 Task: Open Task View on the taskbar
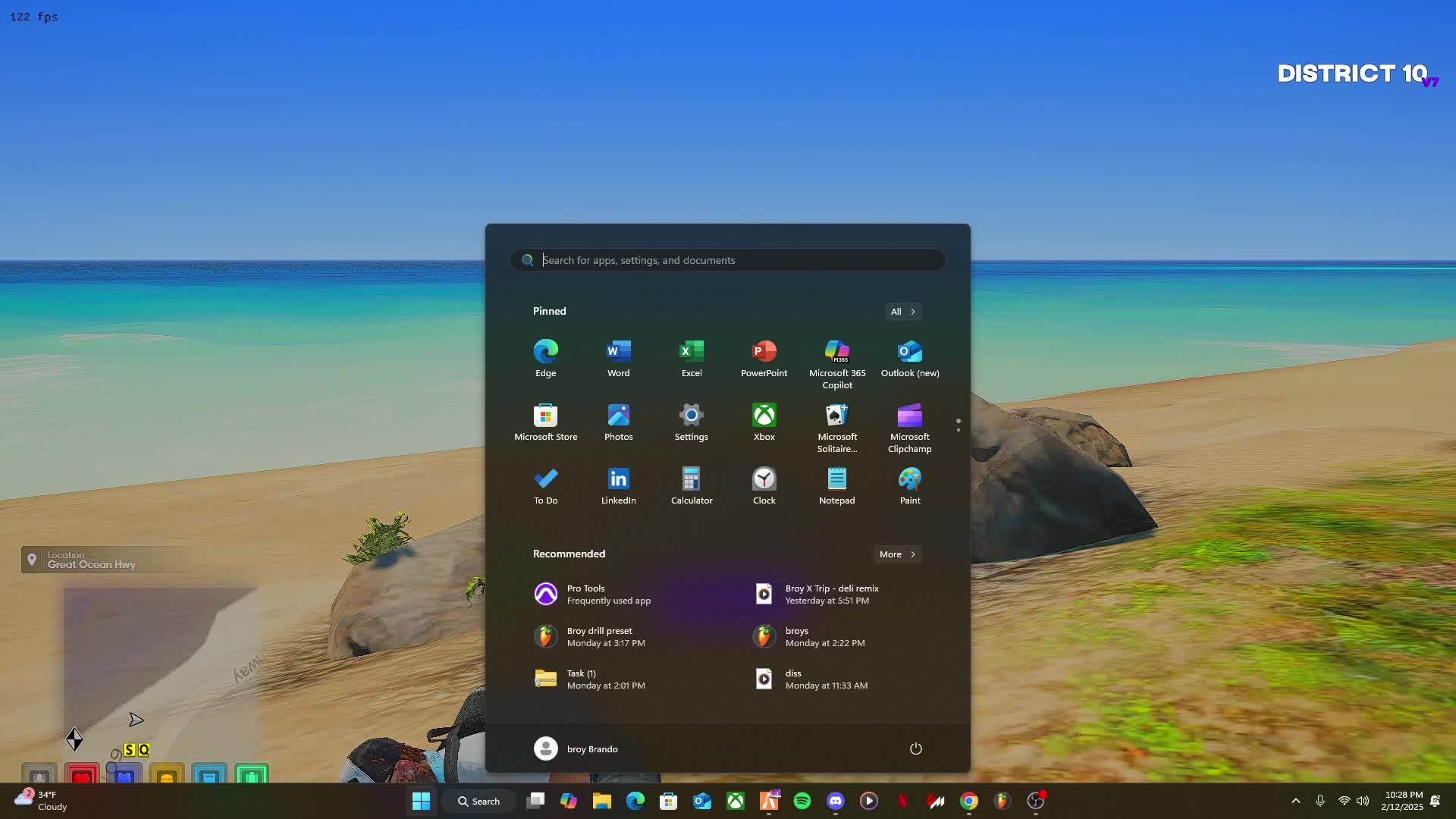(535, 801)
